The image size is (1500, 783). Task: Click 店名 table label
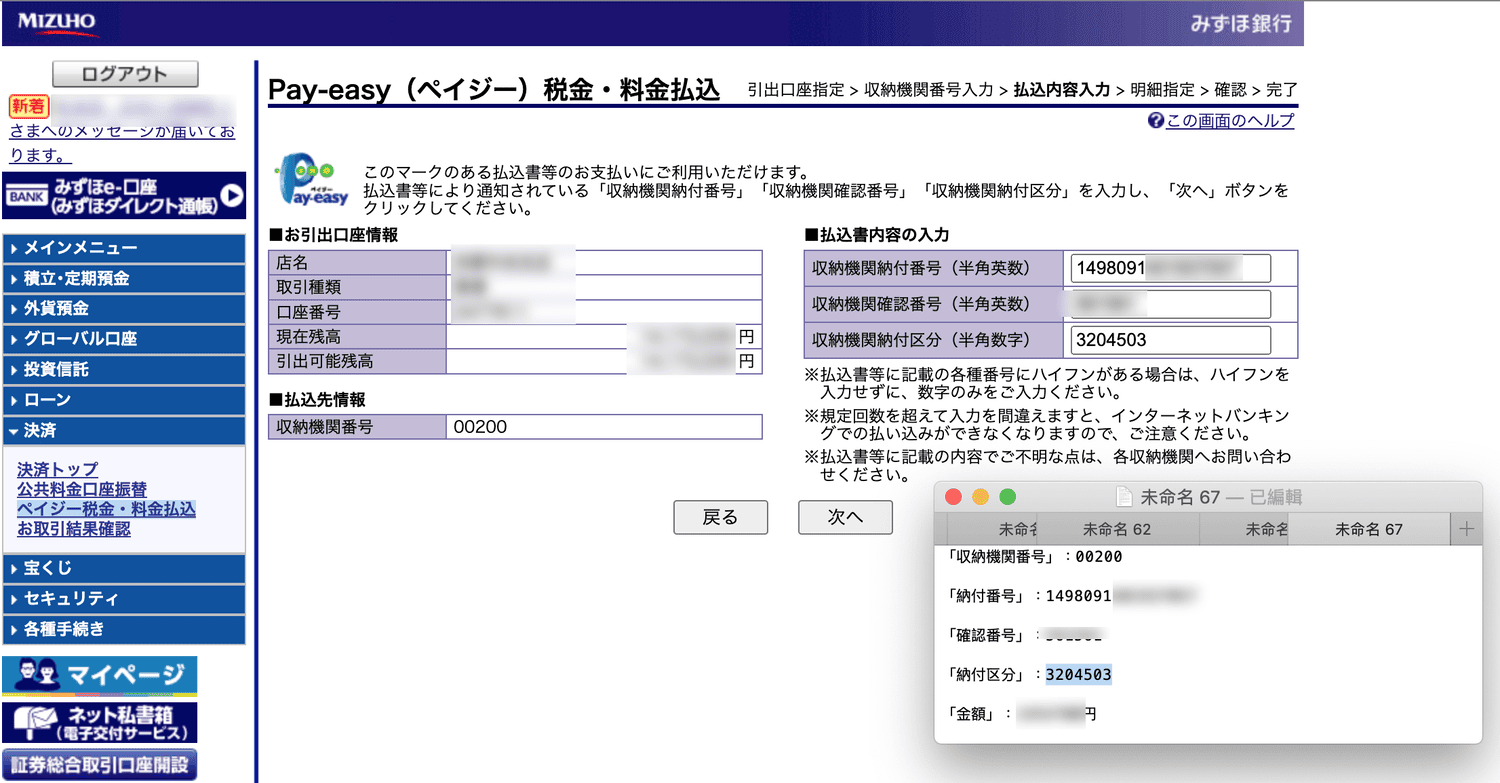(x=292, y=262)
